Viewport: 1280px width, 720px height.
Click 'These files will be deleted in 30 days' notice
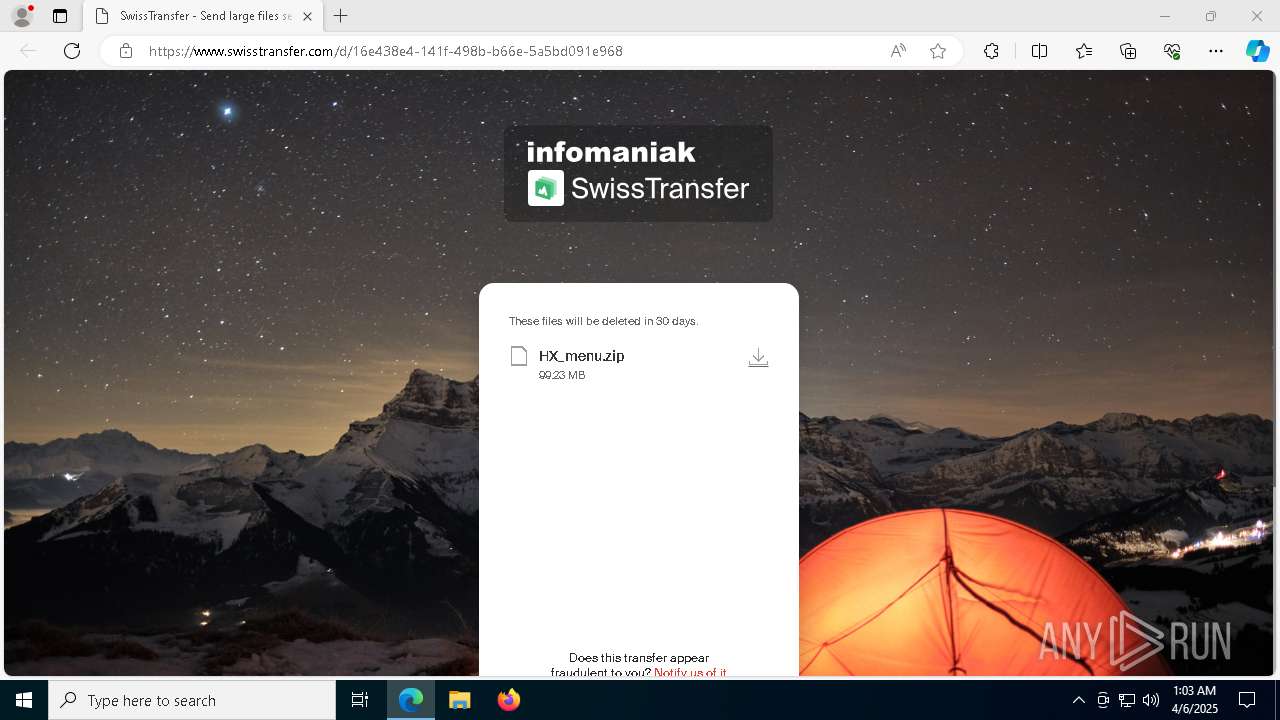click(x=603, y=321)
